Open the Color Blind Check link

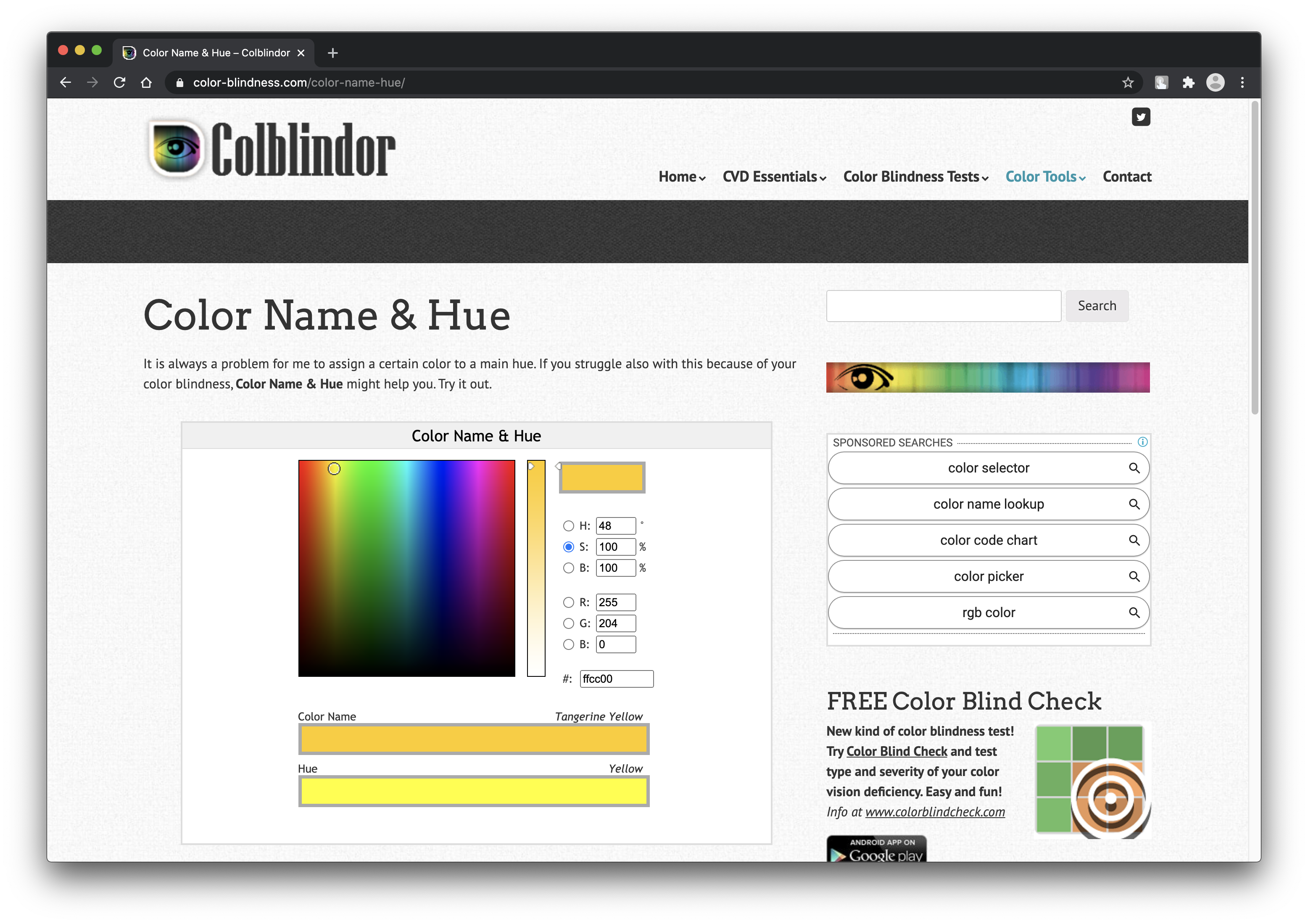897,751
